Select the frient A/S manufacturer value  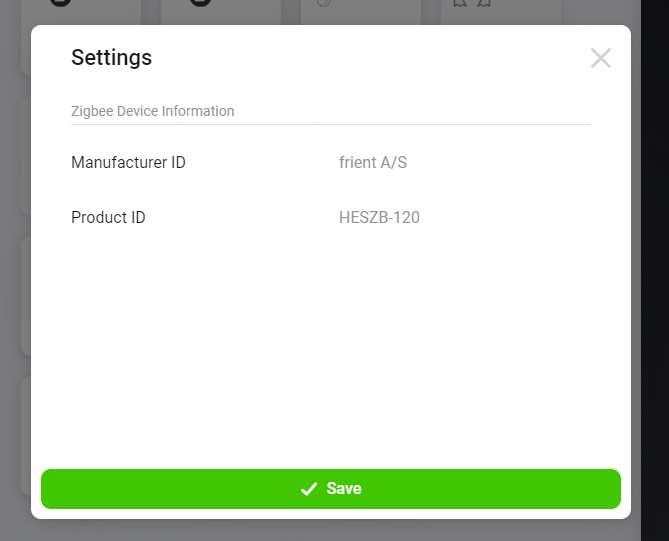coord(373,162)
